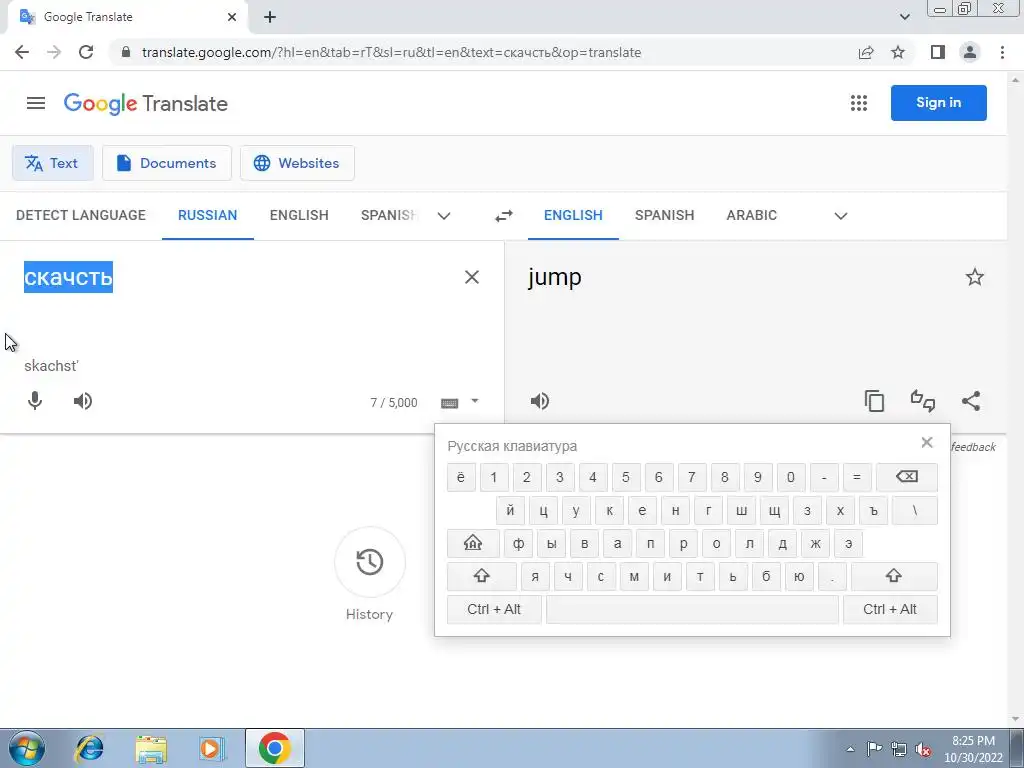This screenshot has width=1024, height=768.
Task: Switch to Documents translation mode
Action: [x=167, y=163]
